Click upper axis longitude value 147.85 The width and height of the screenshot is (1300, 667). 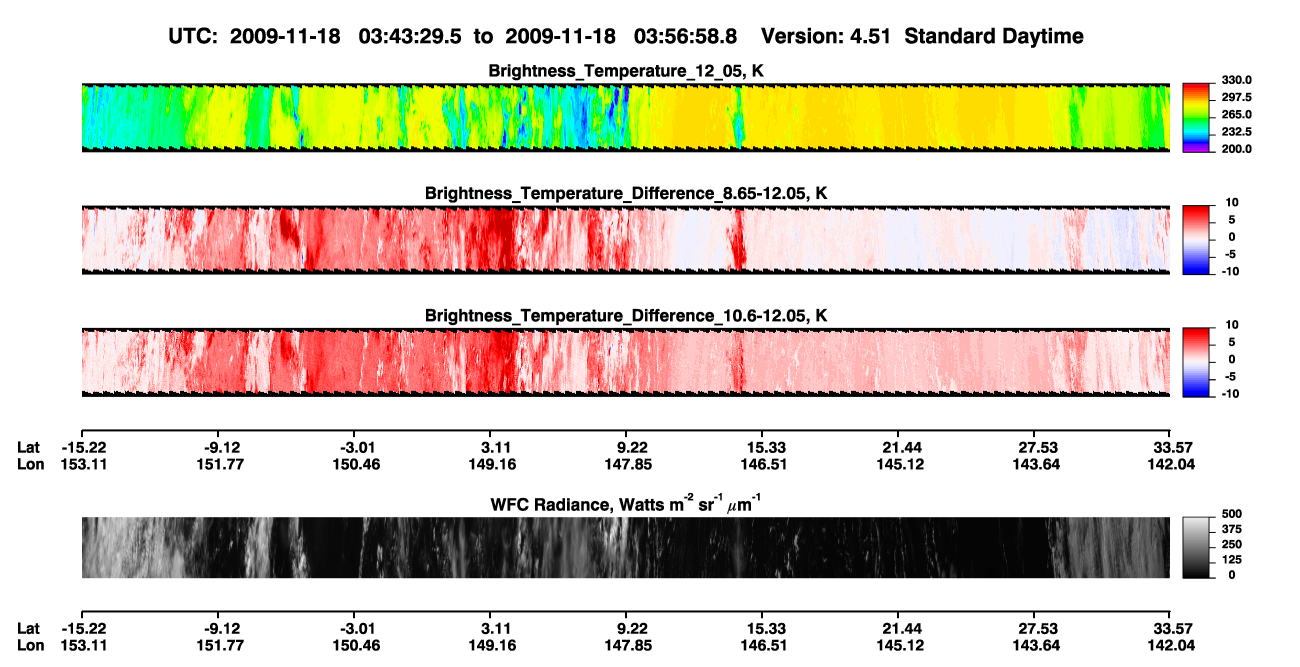pos(626,464)
